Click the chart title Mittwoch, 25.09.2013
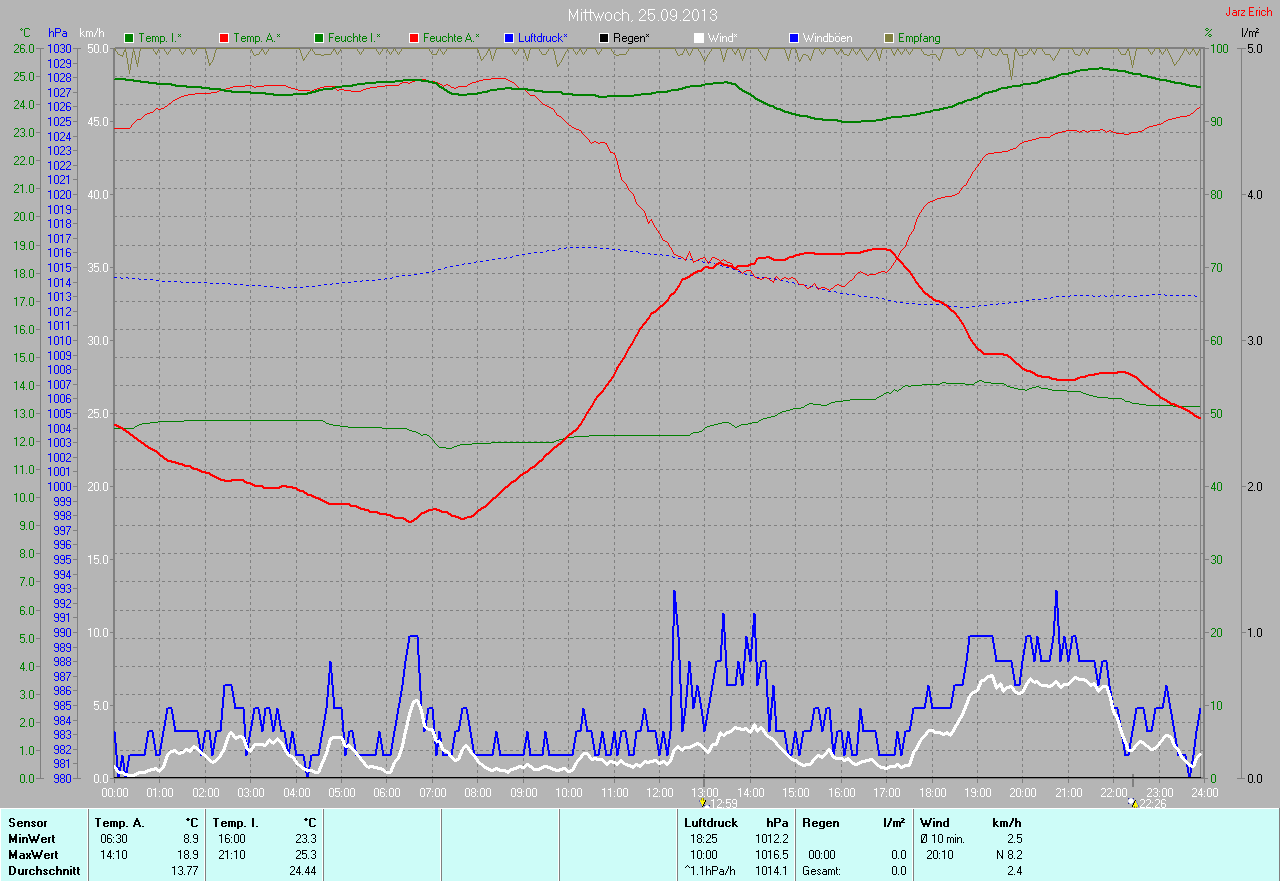The height and width of the screenshot is (881, 1280). click(x=642, y=15)
